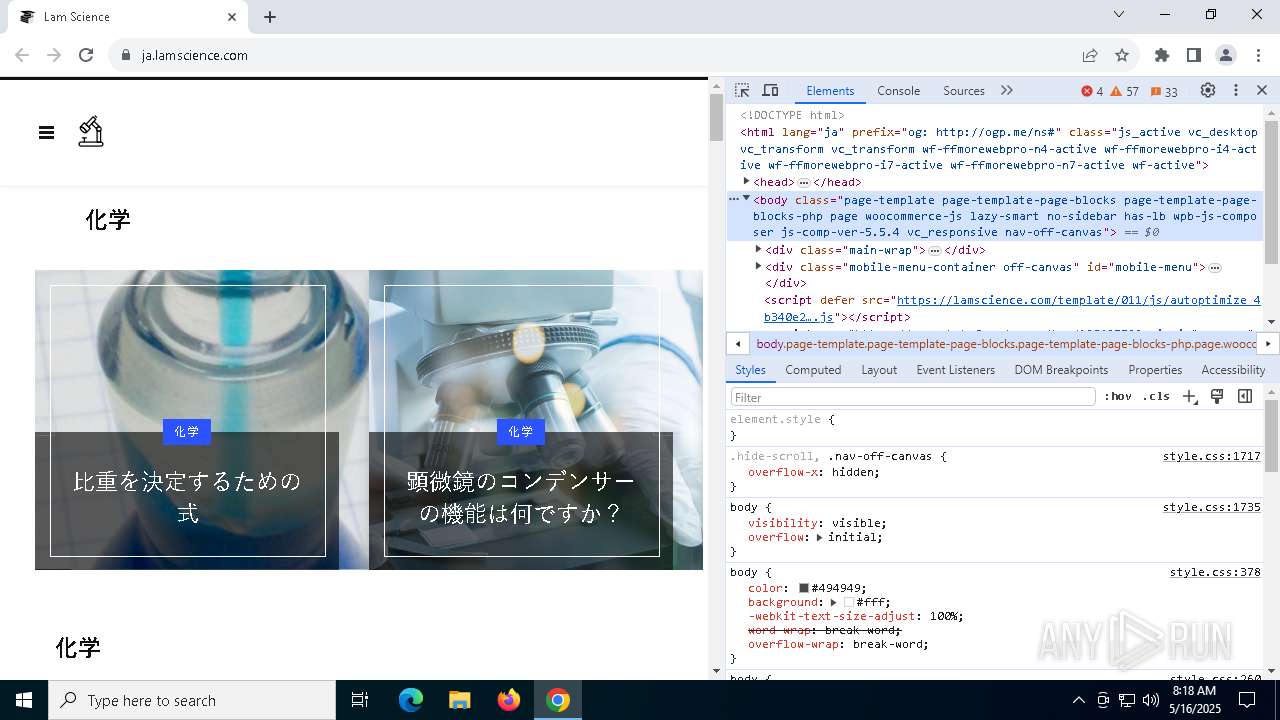The height and width of the screenshot is (720, 1280).
Task: Open the Chrome profile avatar
Action: [x=1226, y=55]
